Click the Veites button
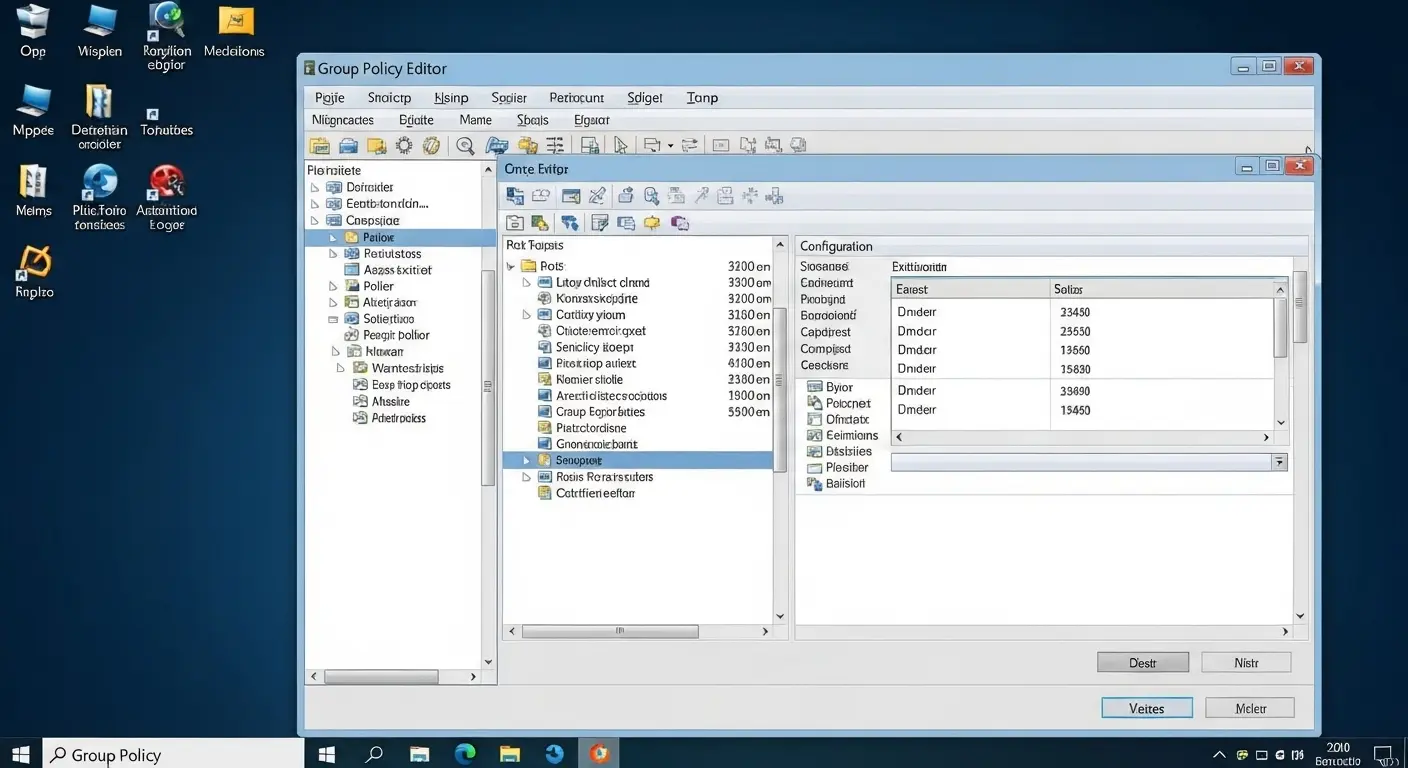Screen dimensions: 1408x768 coord(1147,708)
